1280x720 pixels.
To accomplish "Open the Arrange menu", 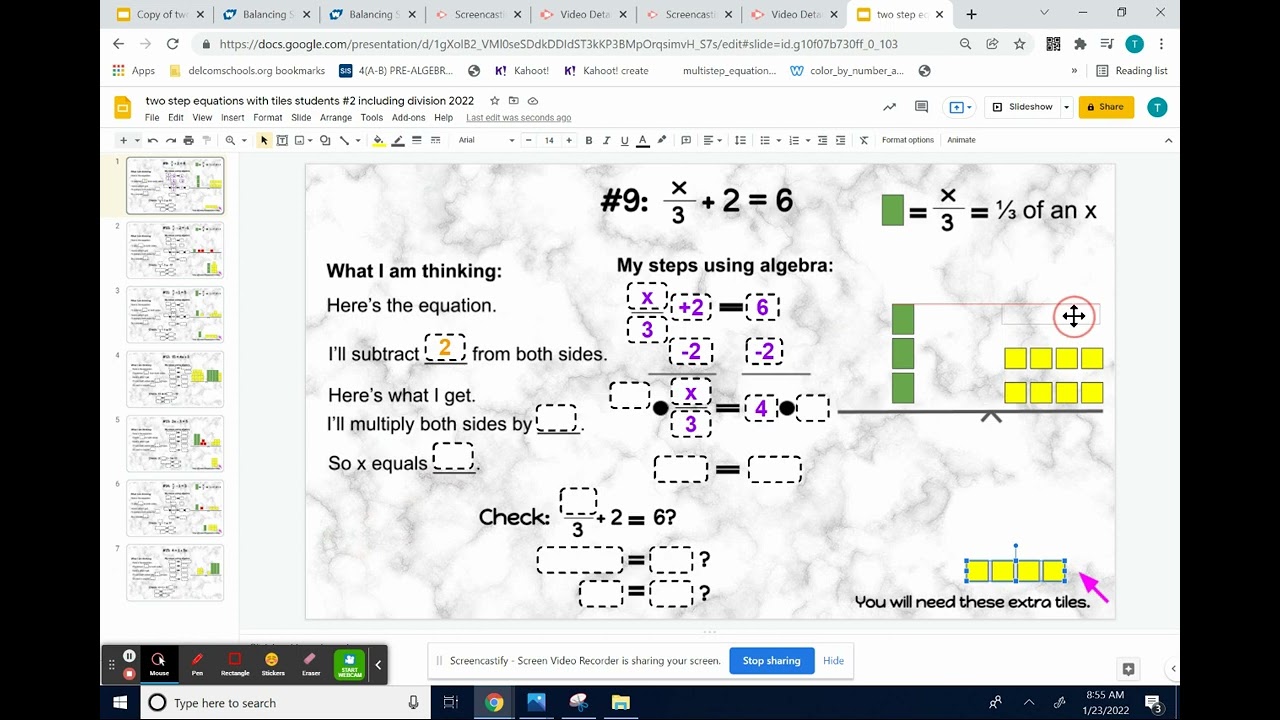I will coord(336,118).
